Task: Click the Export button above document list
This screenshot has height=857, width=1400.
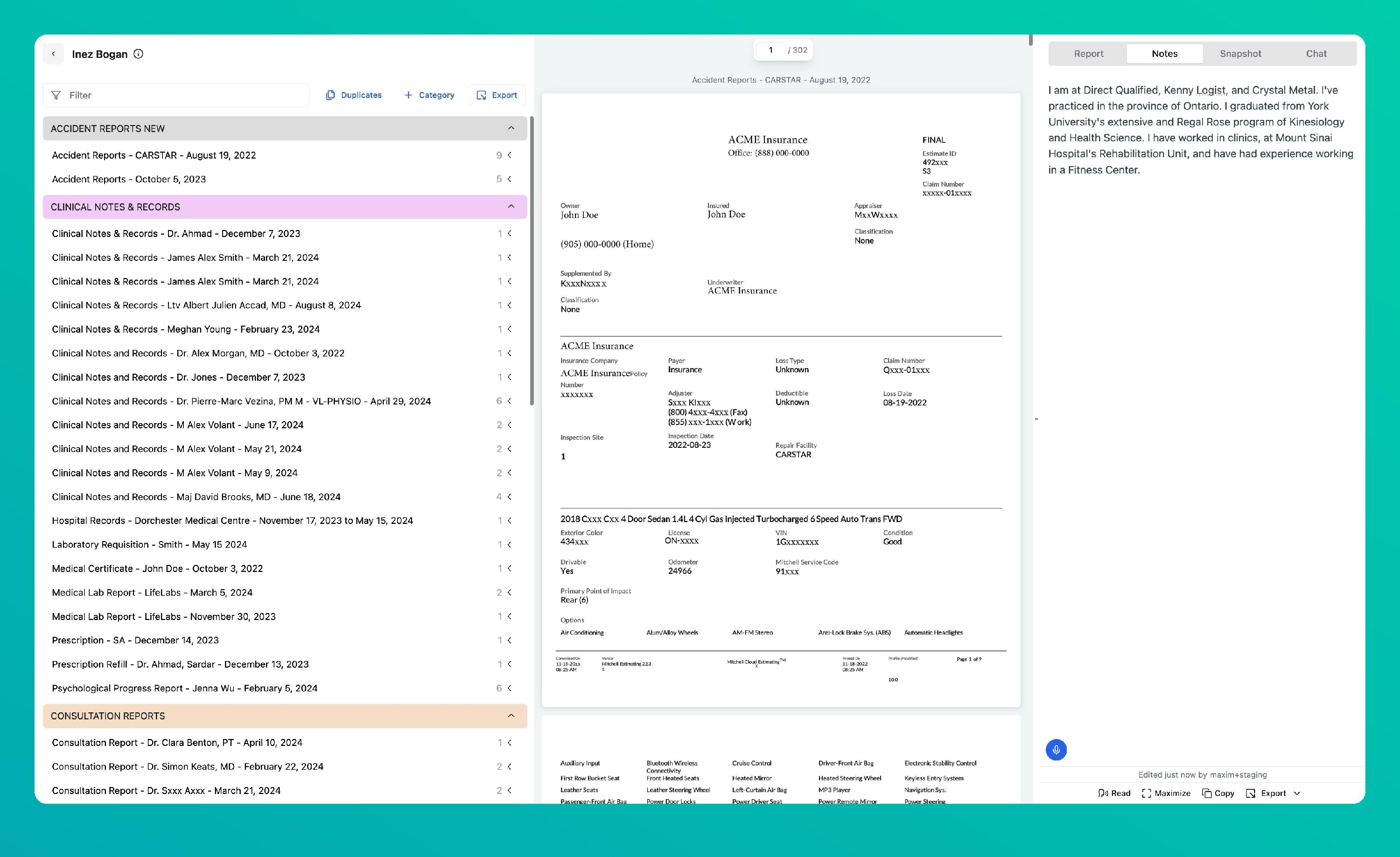Action: 497,95
